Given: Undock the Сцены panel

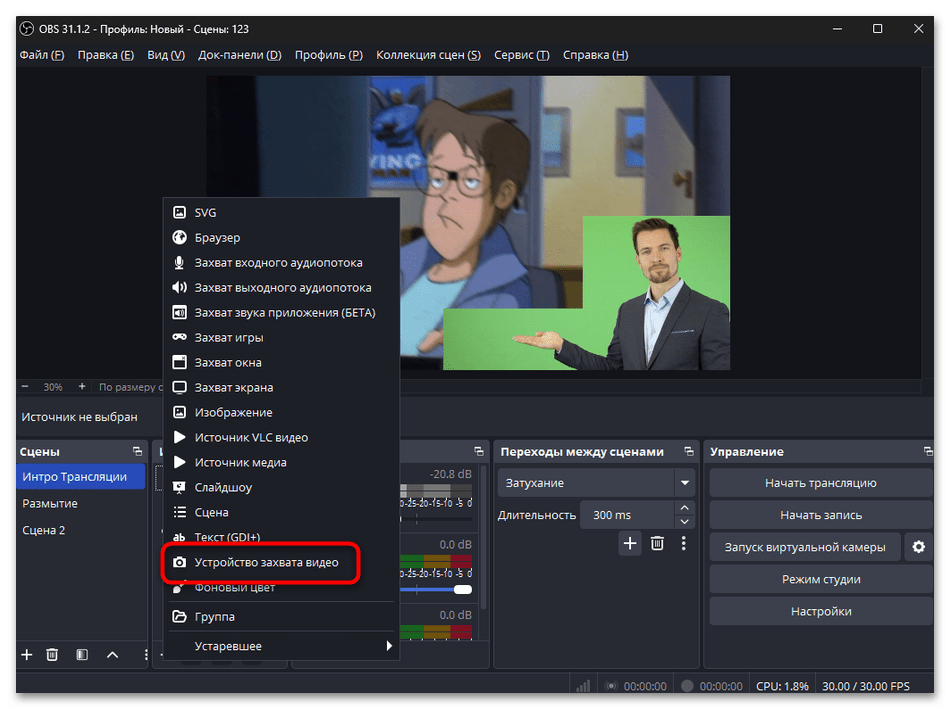Looking at the screenshot, I should tap(138, 451).
